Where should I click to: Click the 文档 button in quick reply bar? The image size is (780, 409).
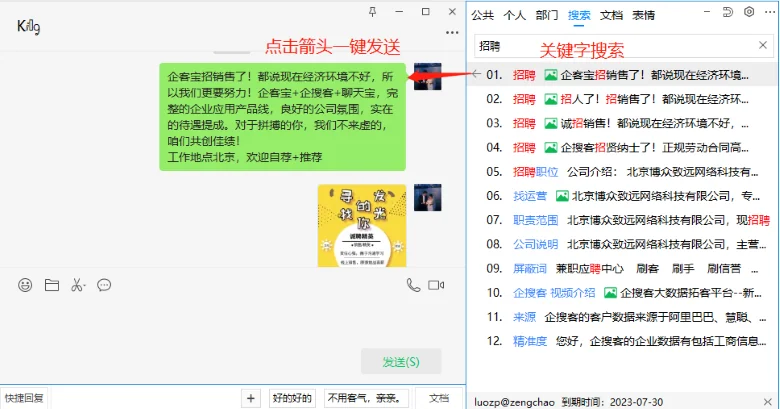[x=439, y=398]
